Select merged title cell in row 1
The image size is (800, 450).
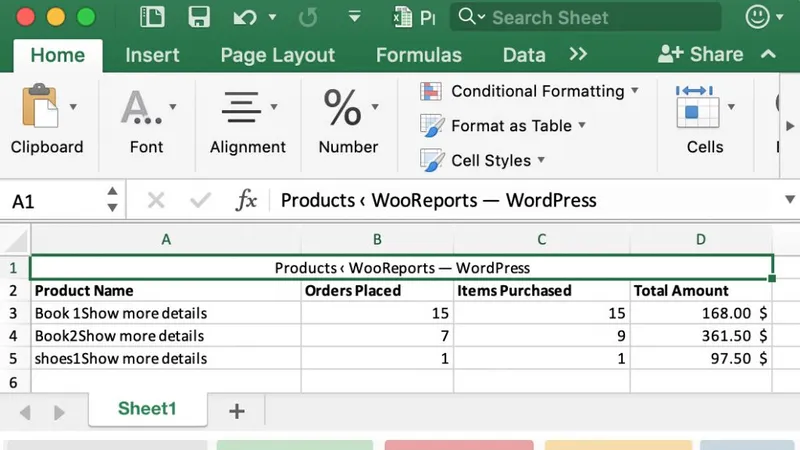pos(402,267)
